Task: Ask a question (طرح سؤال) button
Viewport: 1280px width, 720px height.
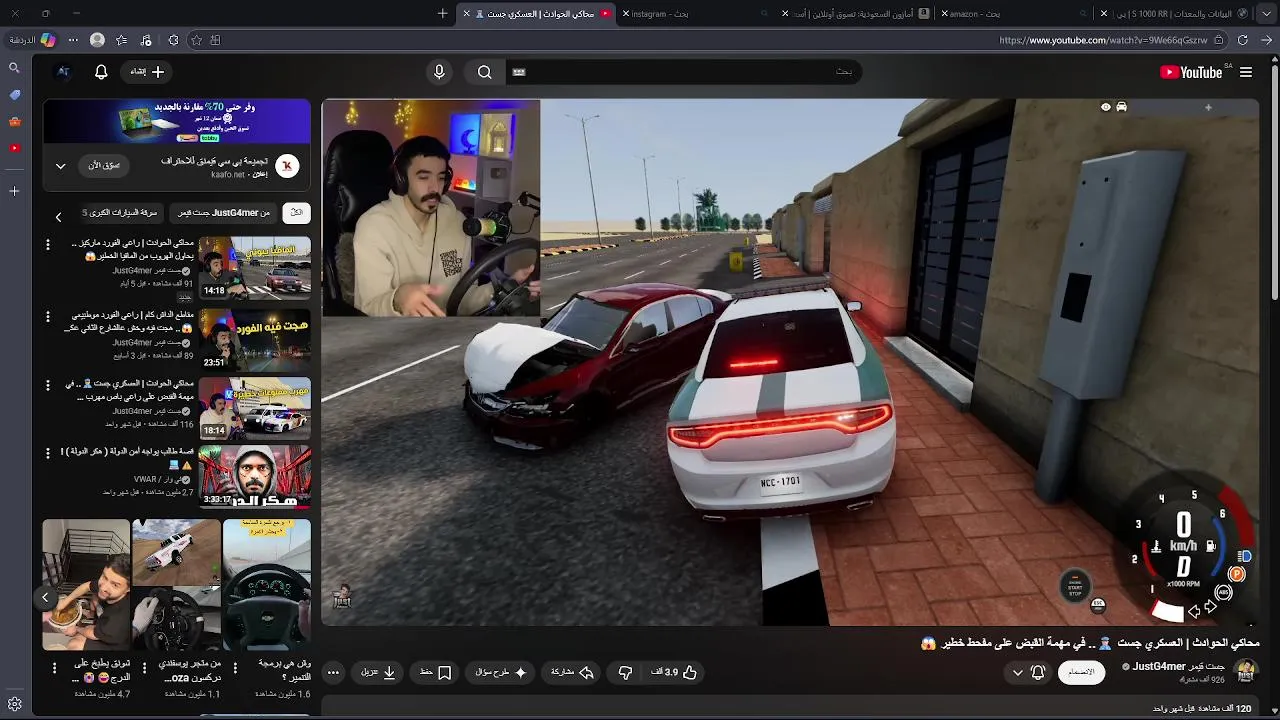Action: (501, 673)
